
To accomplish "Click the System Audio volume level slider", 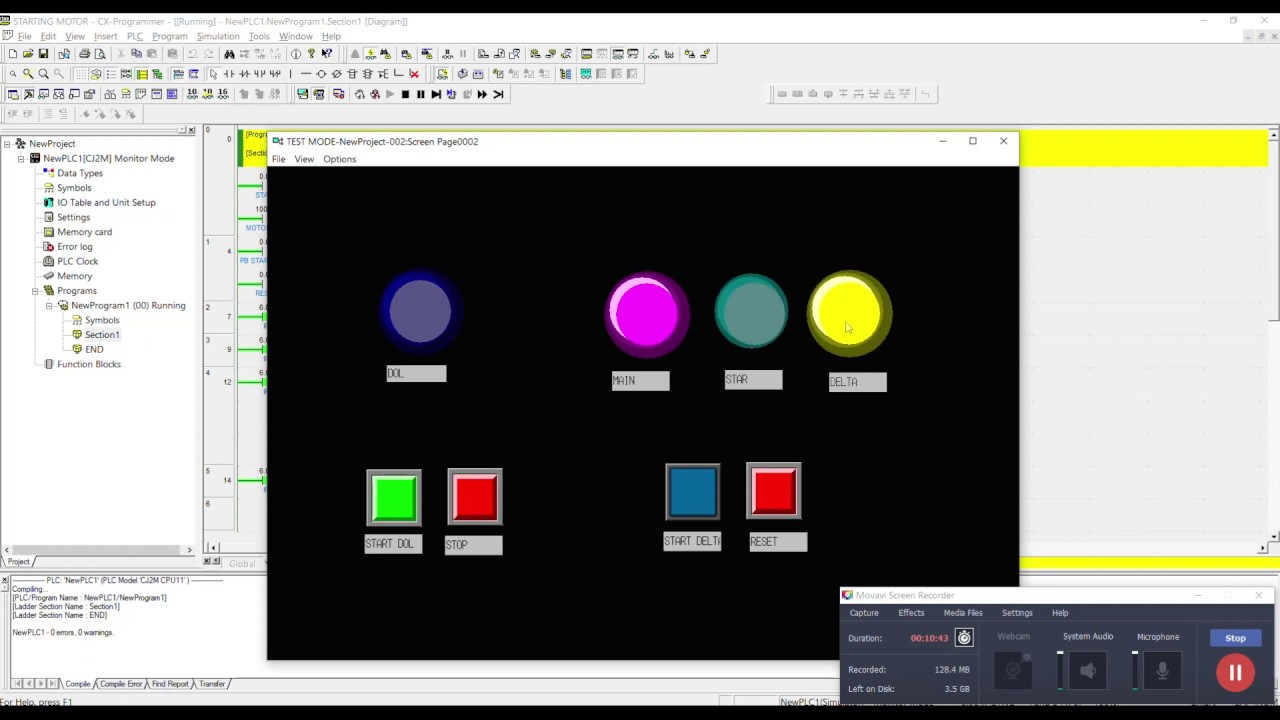I will [x=1060, y=670].
